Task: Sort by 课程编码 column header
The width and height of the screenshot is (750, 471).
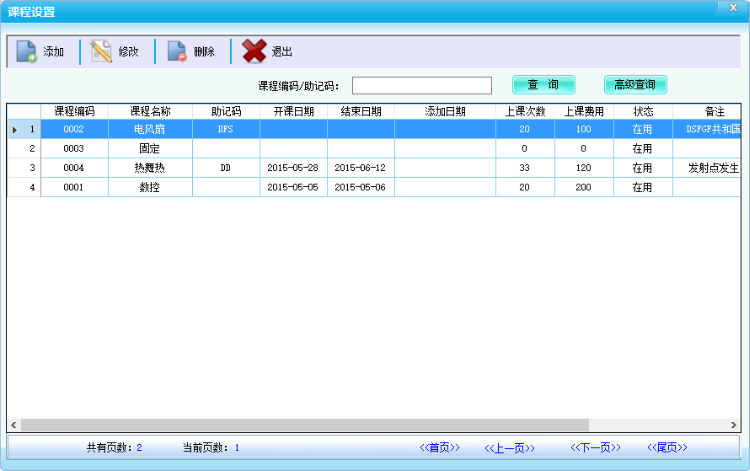Action: (x=74, y=111)
